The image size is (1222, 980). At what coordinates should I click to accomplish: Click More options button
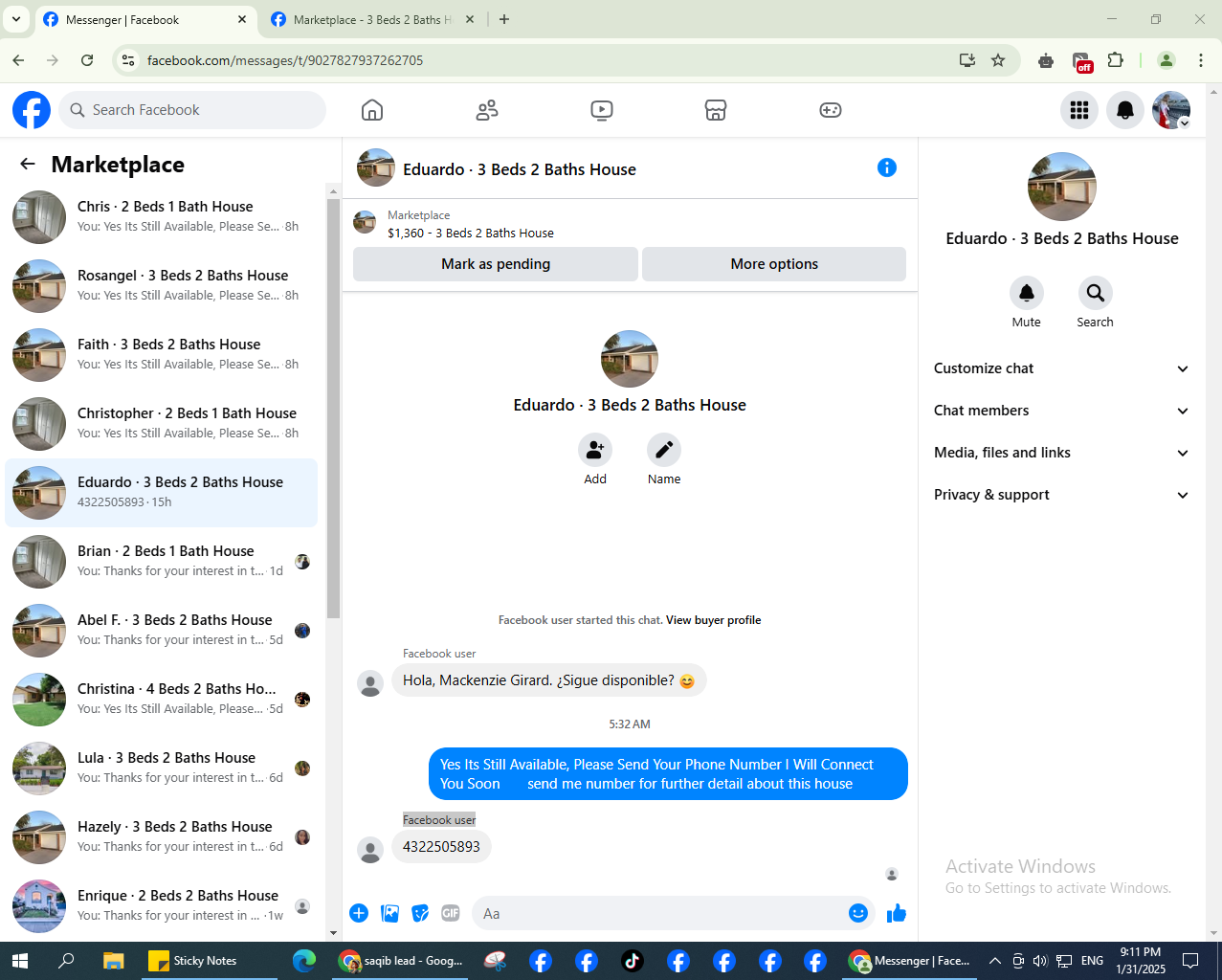[774, 264]
